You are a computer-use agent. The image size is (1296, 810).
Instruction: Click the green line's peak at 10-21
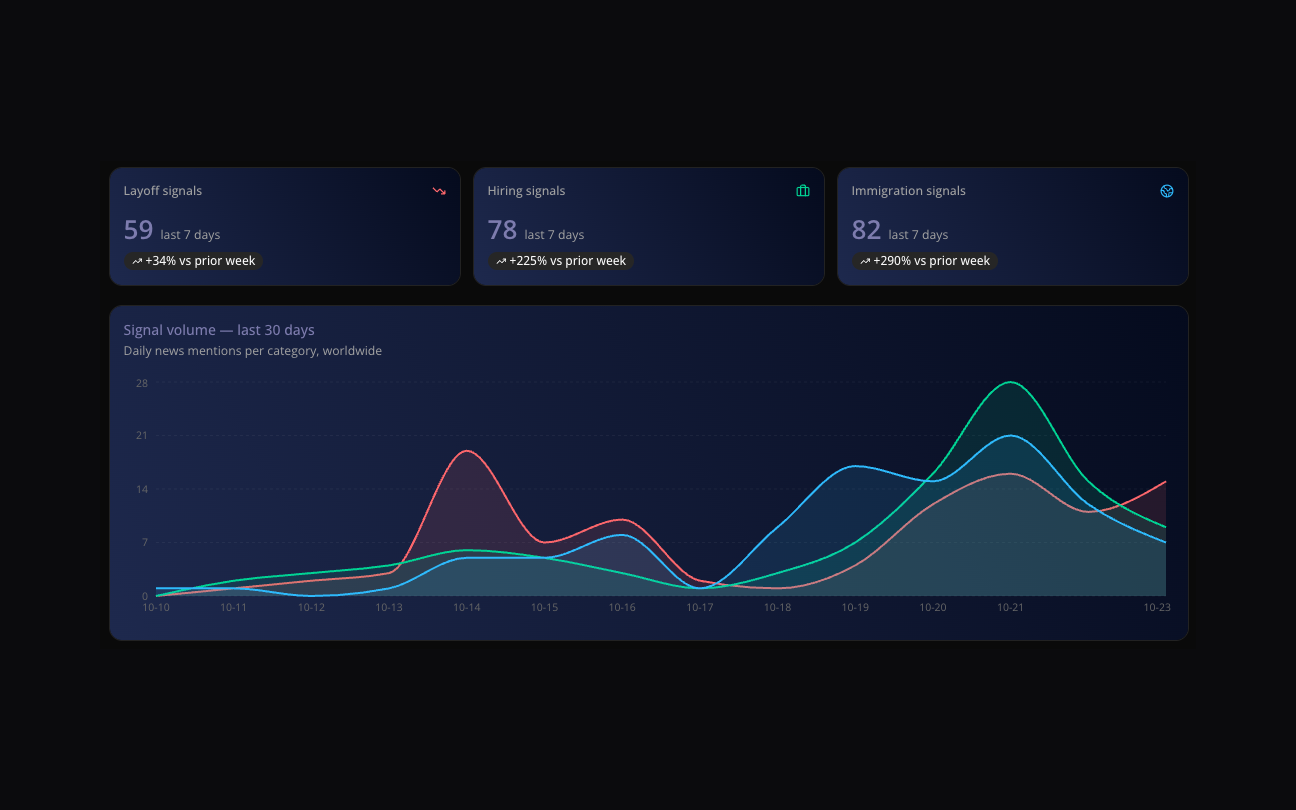tap(1011, 382)
